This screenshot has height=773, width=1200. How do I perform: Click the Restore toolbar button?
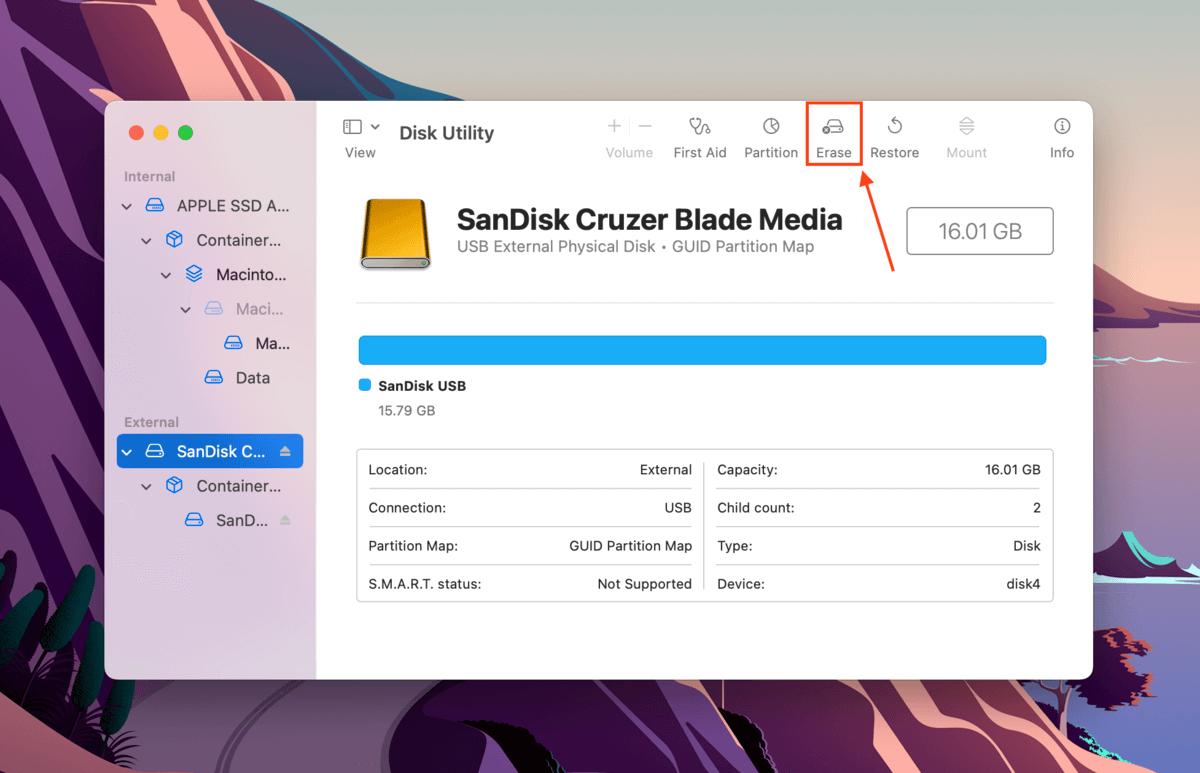coord(894,138)
